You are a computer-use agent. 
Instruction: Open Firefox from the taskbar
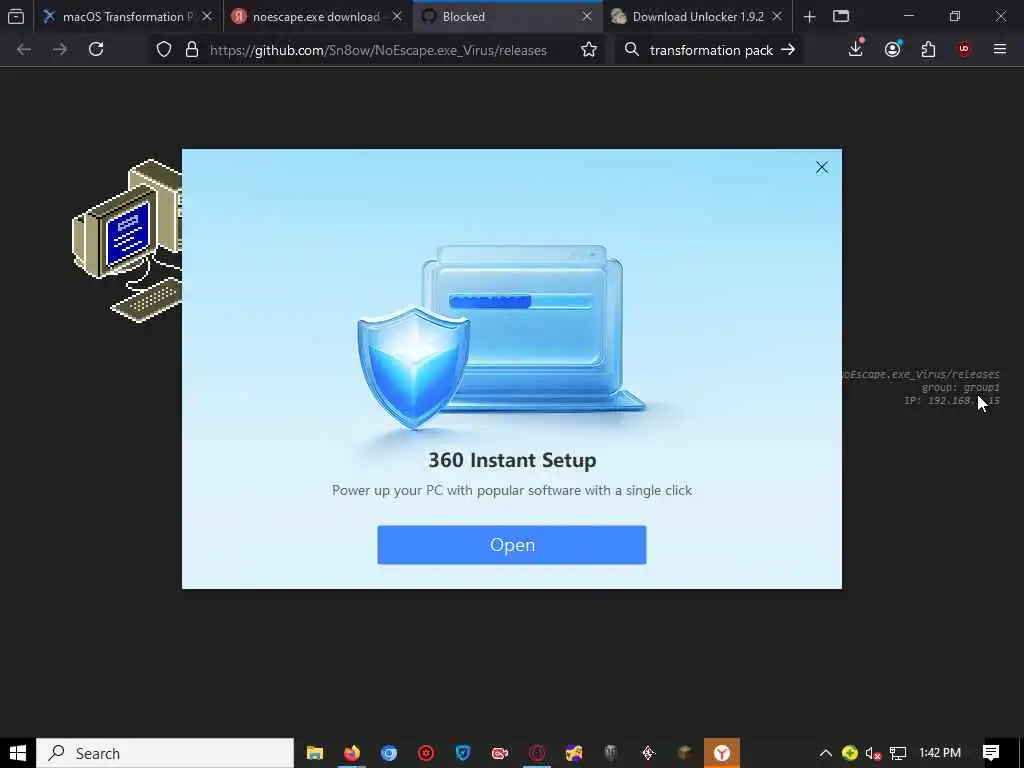tap(352, 753)
